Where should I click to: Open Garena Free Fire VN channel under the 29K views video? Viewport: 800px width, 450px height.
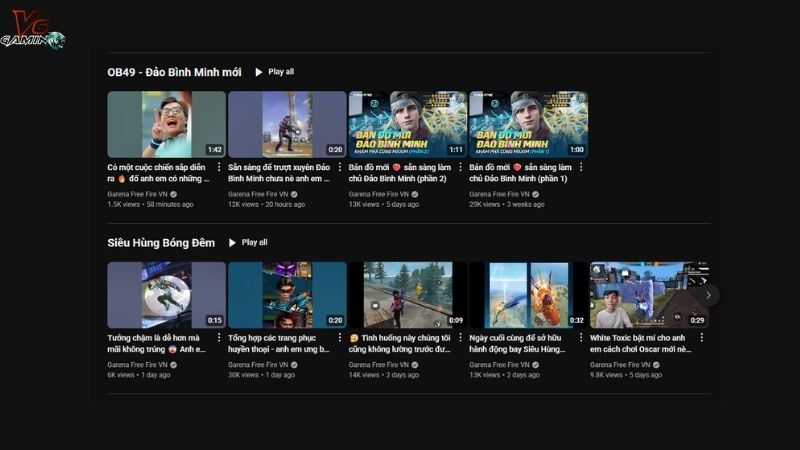(499, 194)
